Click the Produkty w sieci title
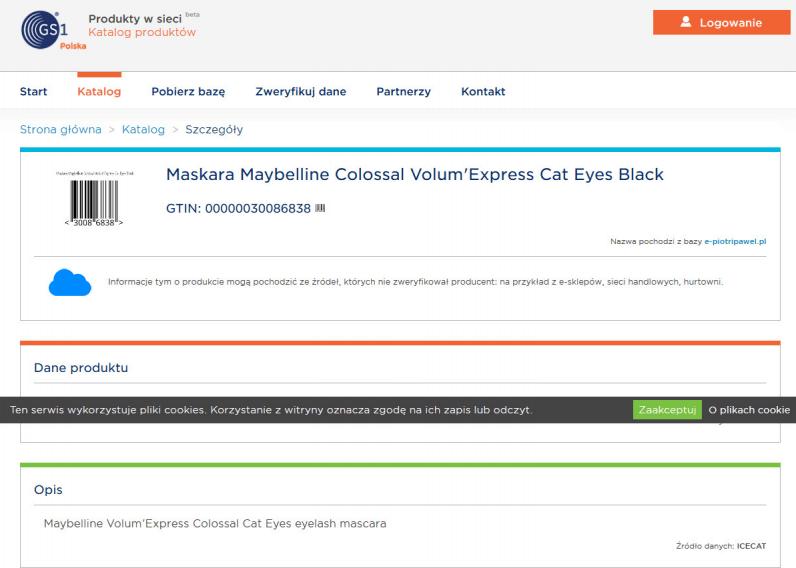796x568 pixels. (135, 19)
